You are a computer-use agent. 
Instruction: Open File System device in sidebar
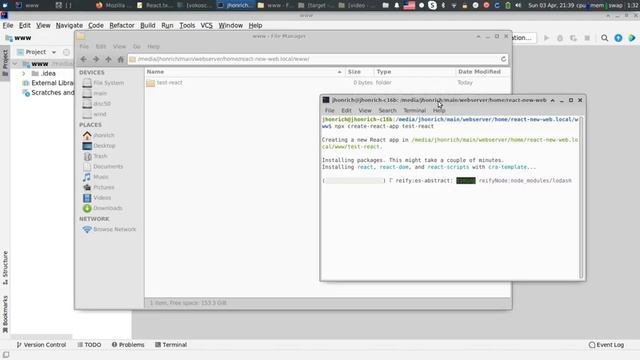tap(103, 83)
